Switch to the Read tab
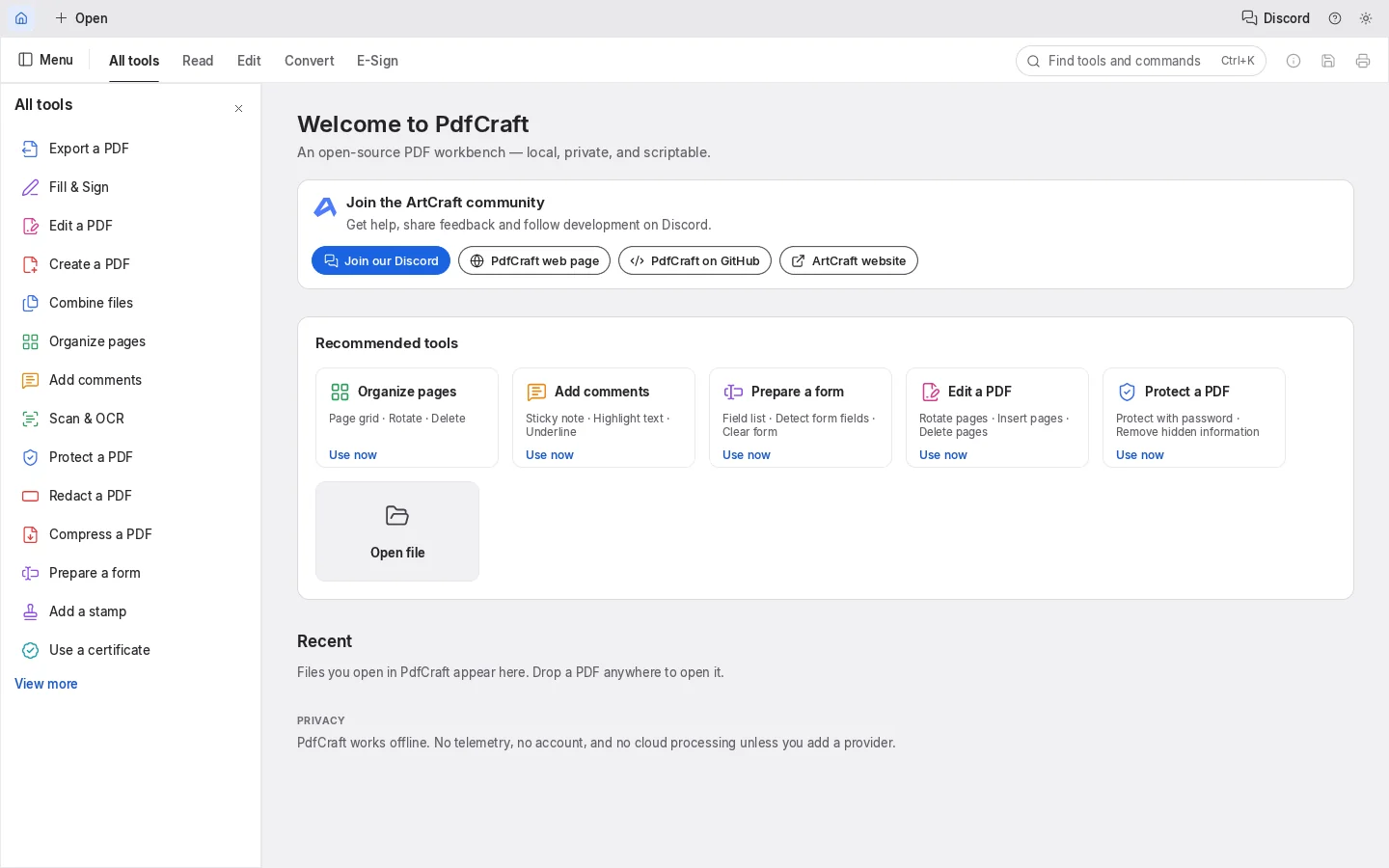Screen dimensions: 1389x868 198,61
